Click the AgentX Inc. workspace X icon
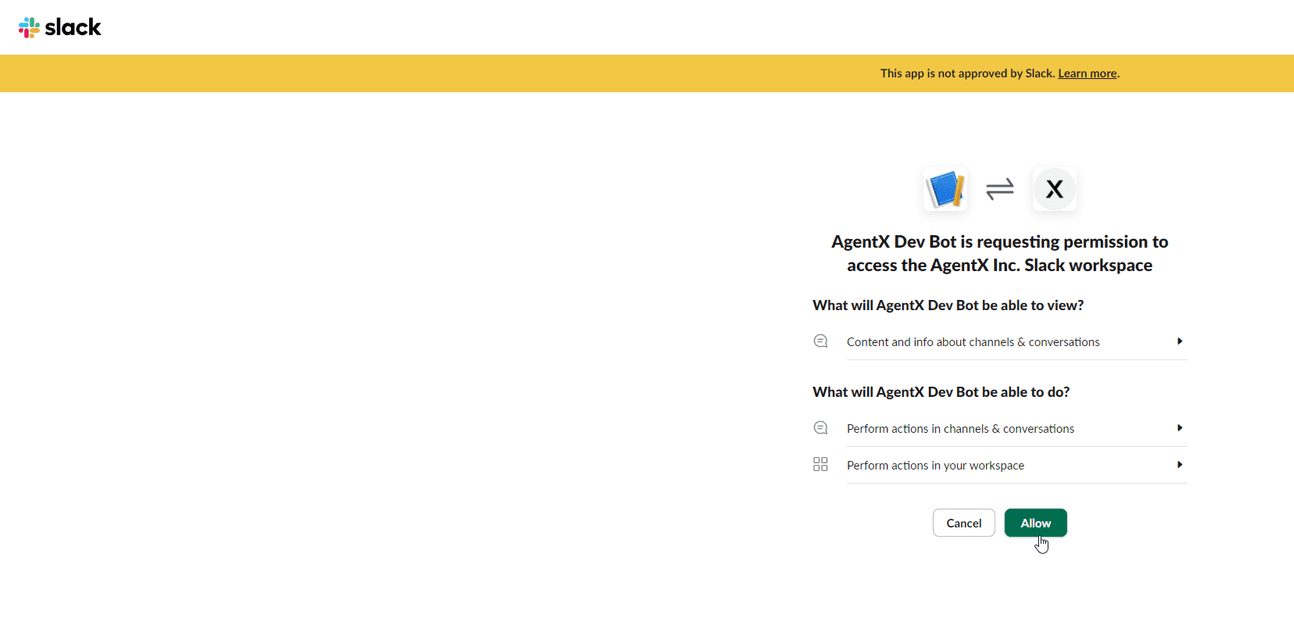This screenshot has height=628, width=1294. pyautogui.click(x=1054, y=189)
